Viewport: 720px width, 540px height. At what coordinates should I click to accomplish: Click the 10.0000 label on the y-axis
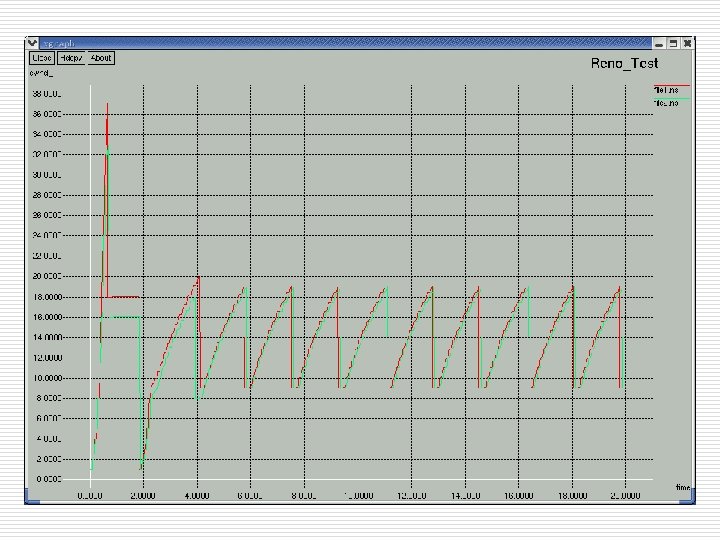click(47, 378)
